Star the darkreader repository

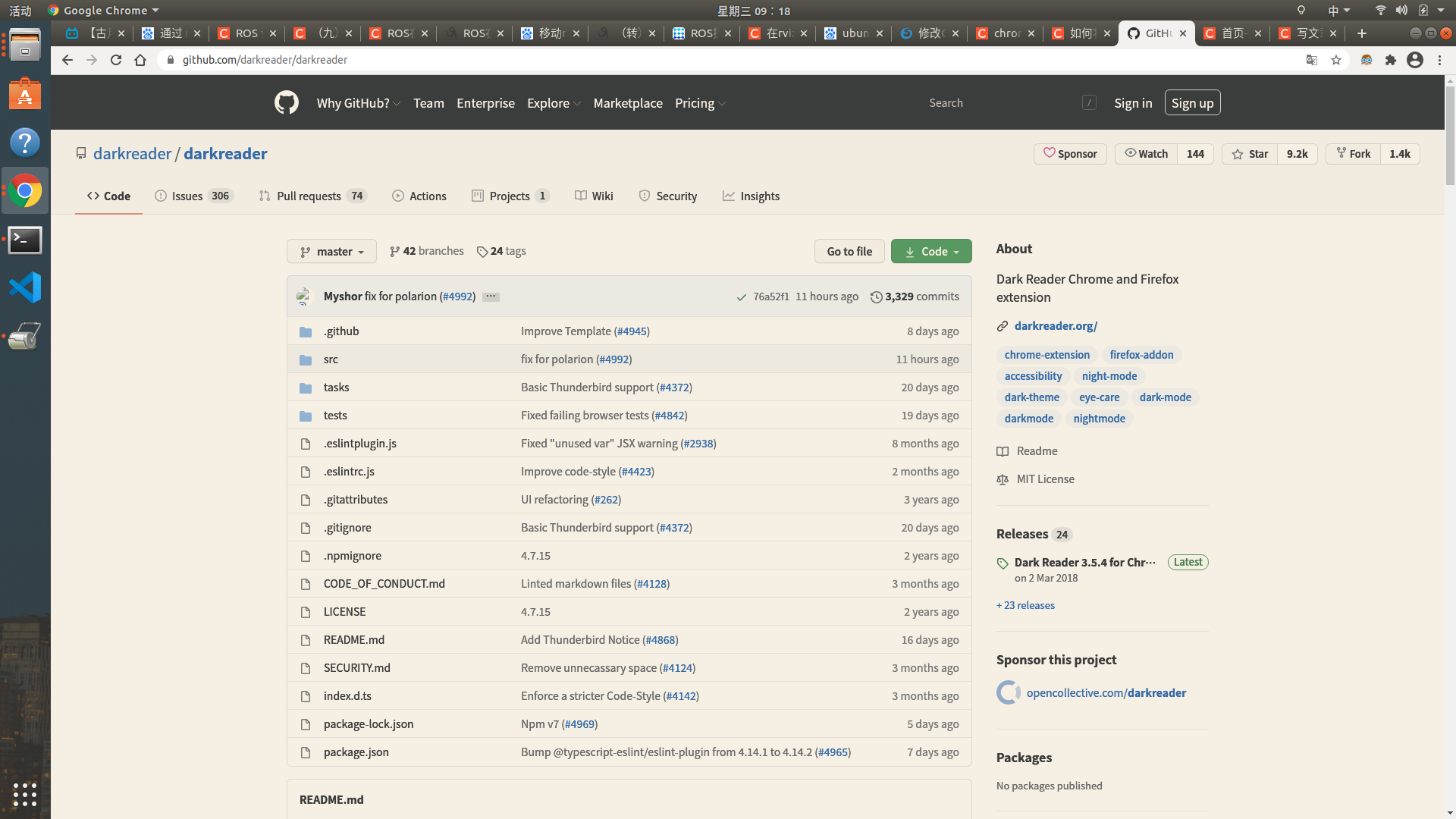click(1250, 154)
